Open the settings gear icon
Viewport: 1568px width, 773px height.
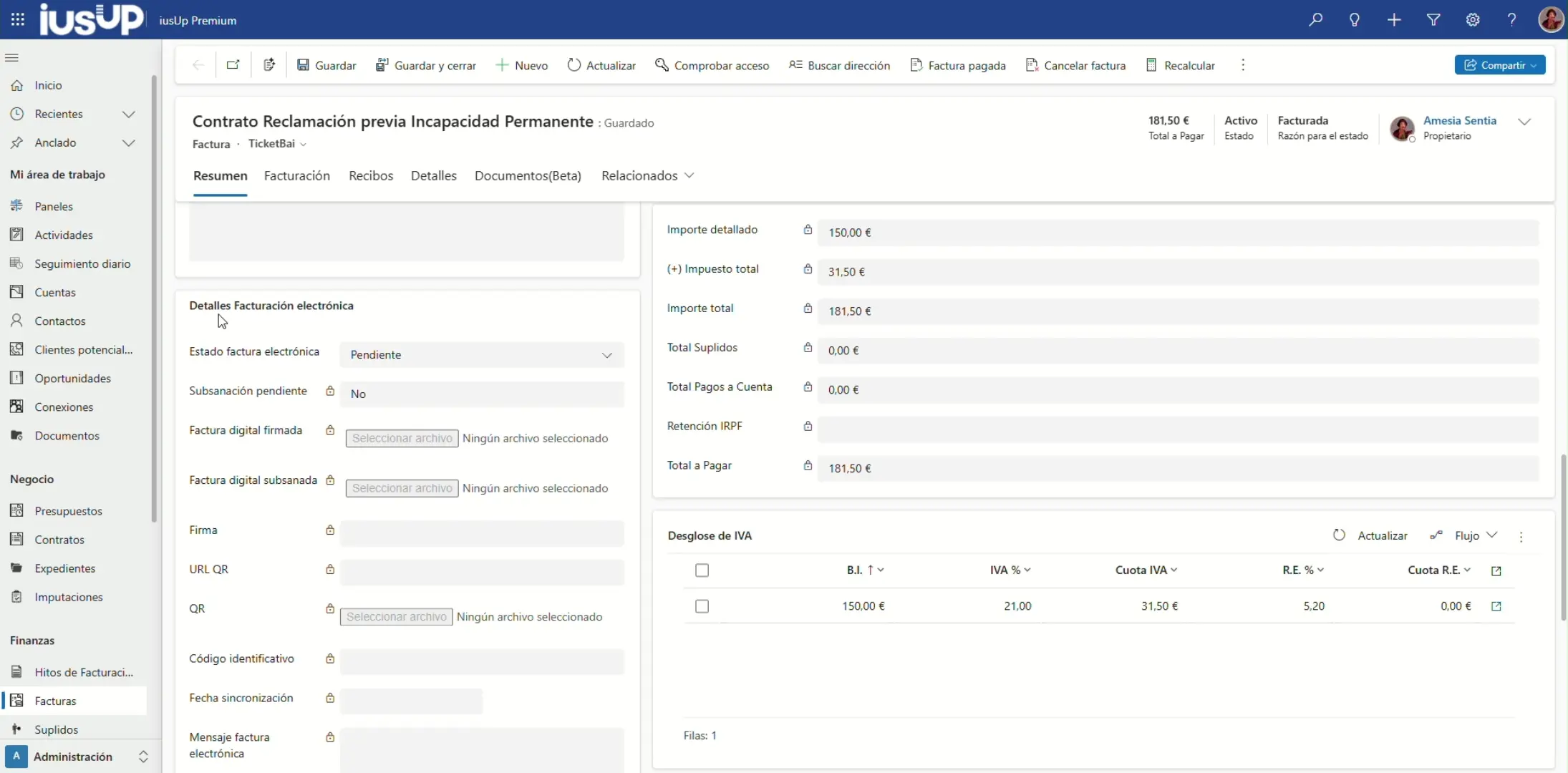tap(1473, 20)
